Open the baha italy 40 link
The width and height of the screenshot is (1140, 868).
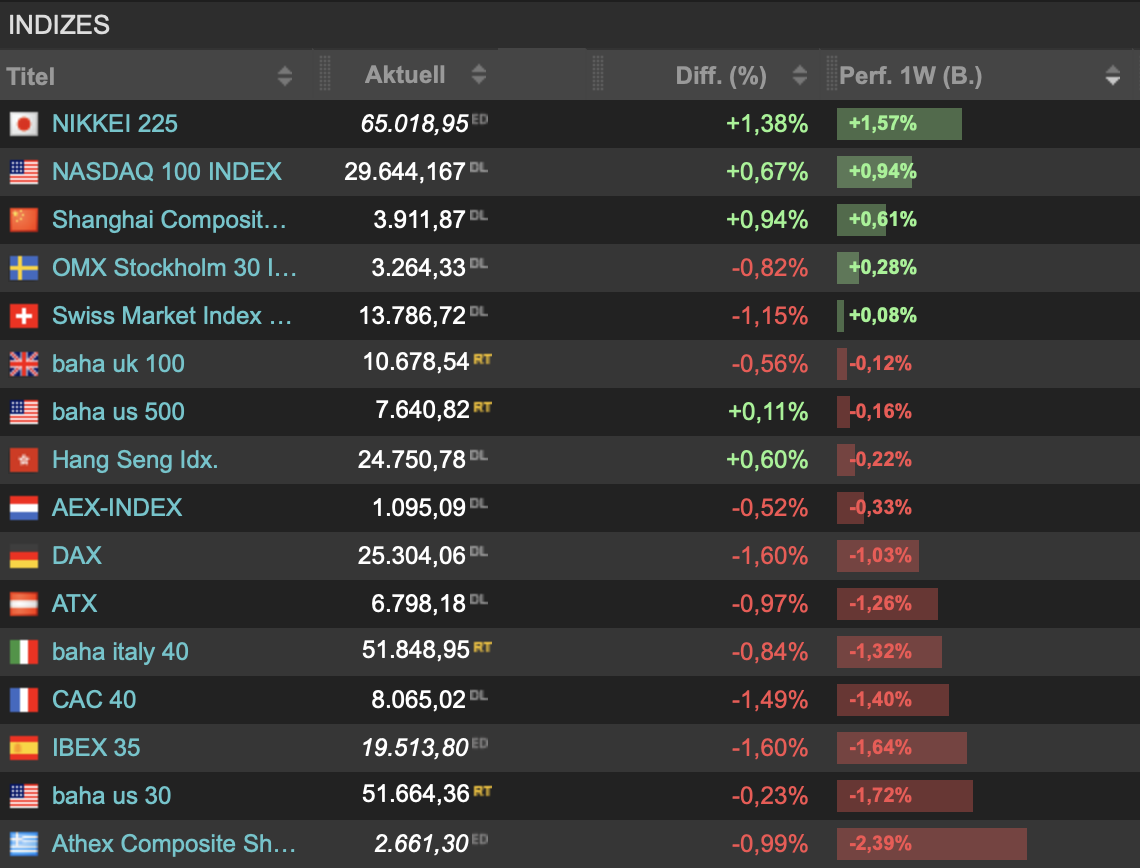tap(121, 651)
